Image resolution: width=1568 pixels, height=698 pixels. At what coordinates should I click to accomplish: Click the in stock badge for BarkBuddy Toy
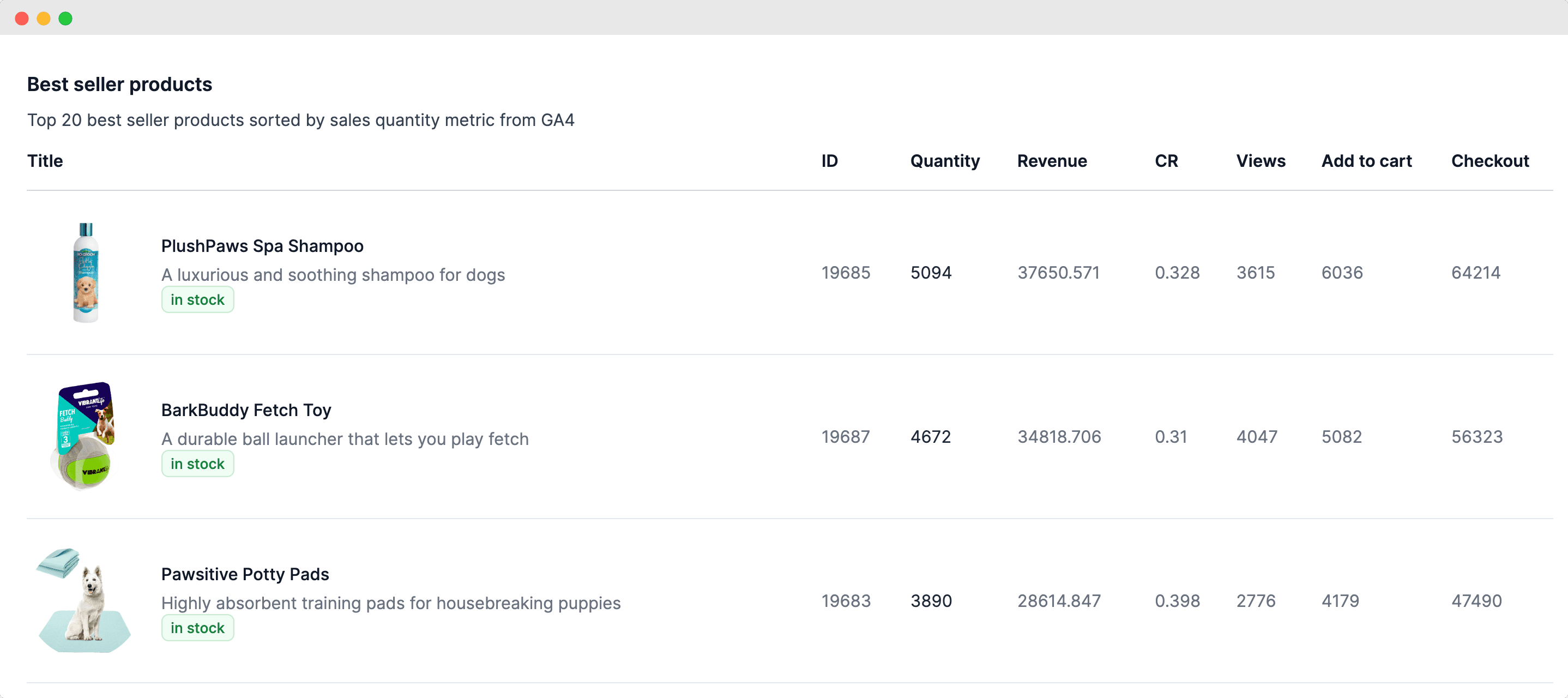197,464
